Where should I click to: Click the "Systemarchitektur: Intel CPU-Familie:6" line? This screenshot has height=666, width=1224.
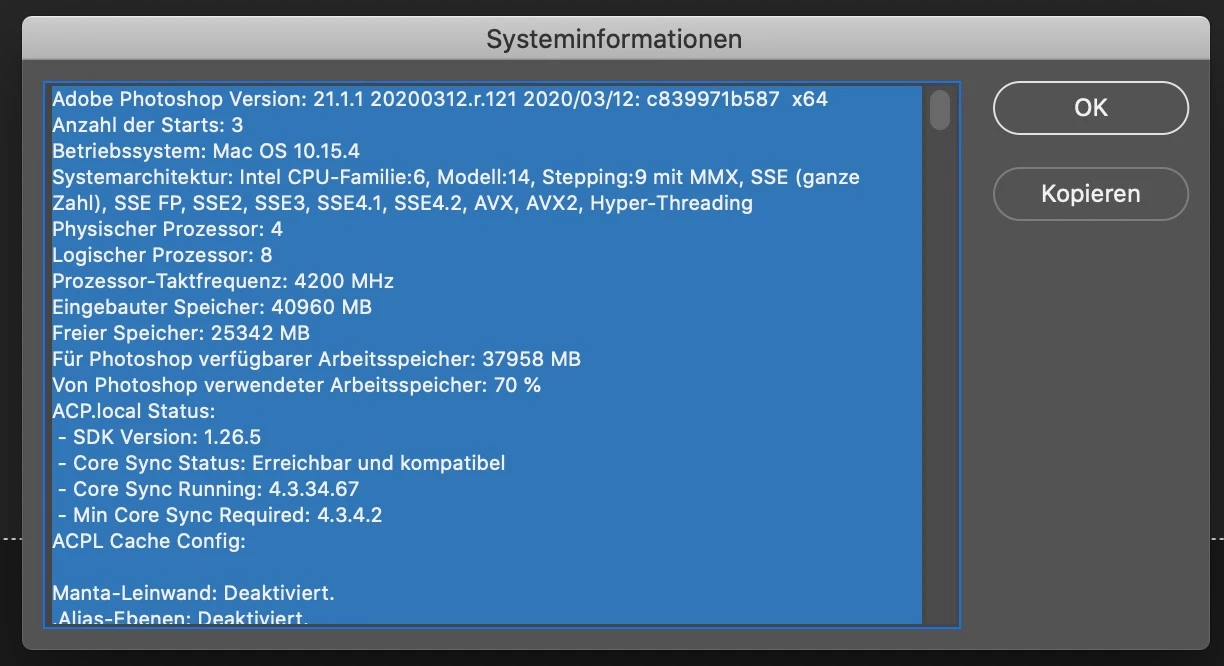tap(456, 177)
